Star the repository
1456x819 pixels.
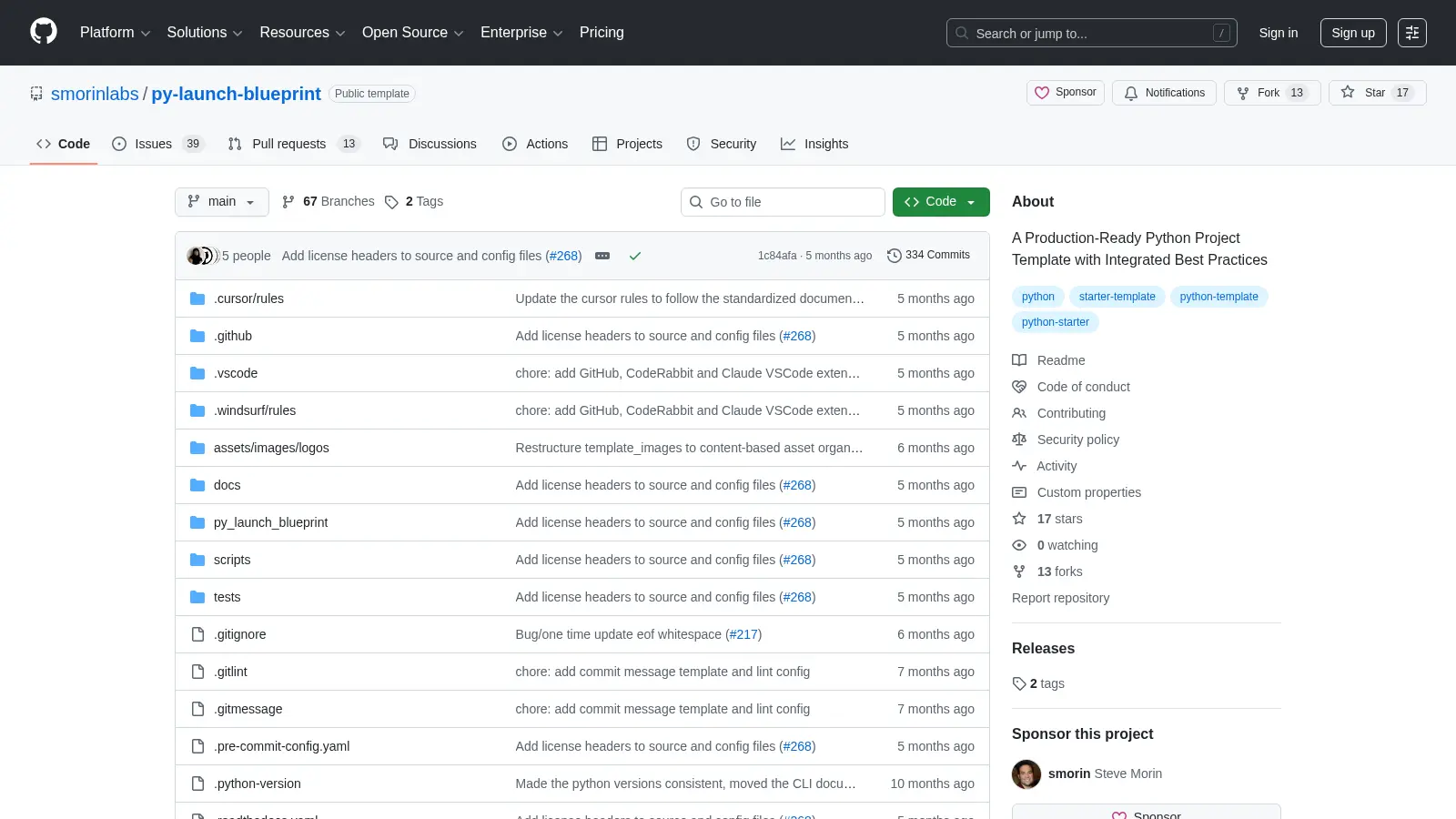click(x=1377, y=93)
